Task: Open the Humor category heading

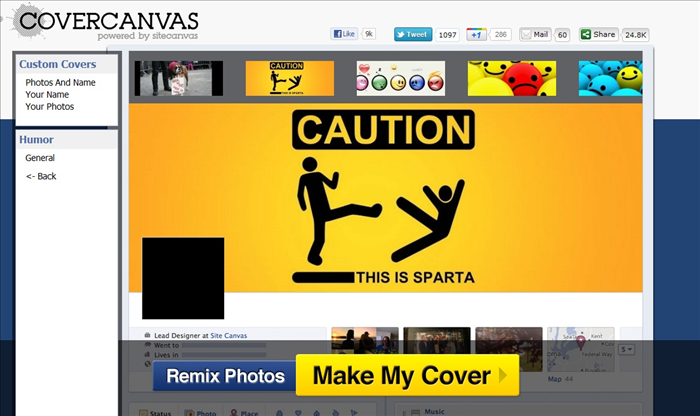Action: point(36,140)
